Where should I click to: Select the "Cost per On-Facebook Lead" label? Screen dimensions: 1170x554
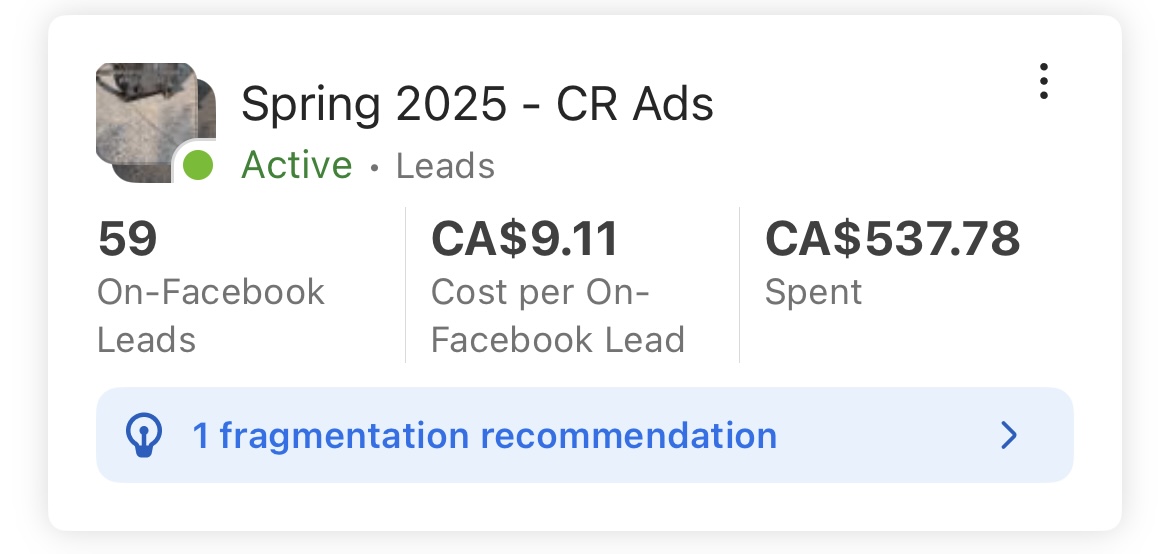click(557, 316)
